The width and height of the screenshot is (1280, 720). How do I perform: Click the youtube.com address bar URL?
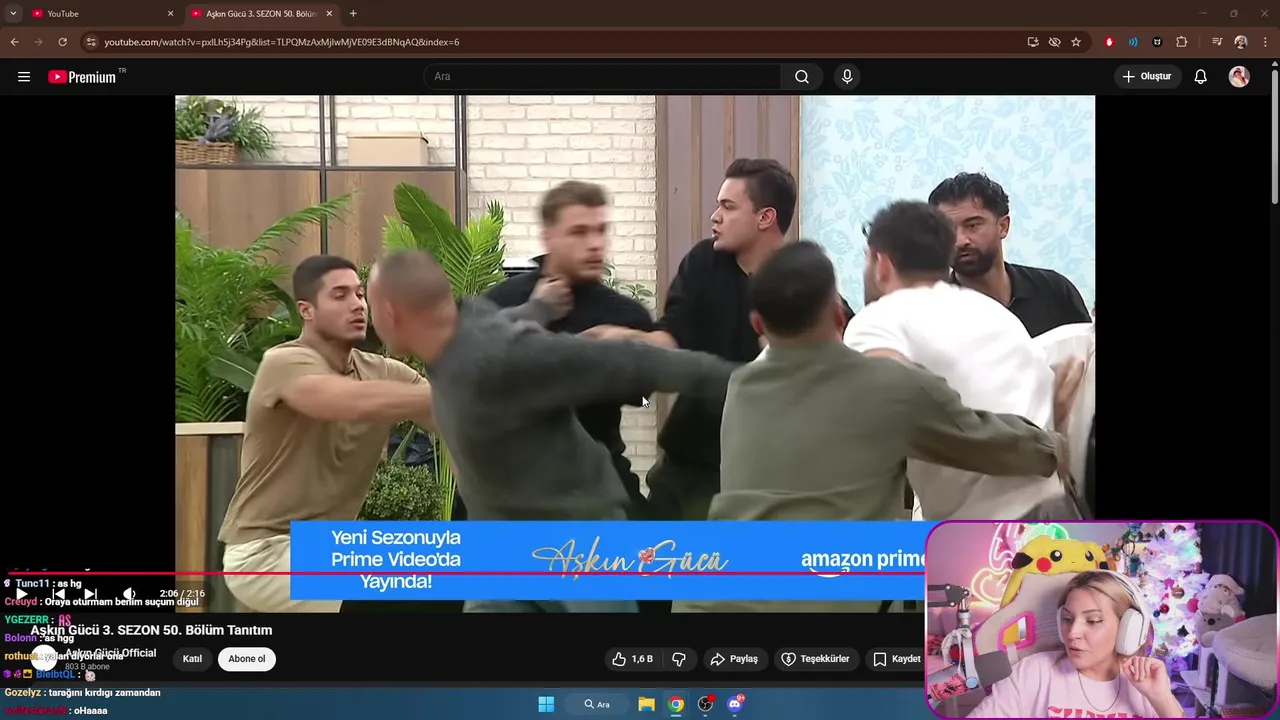tap(282, 42)
